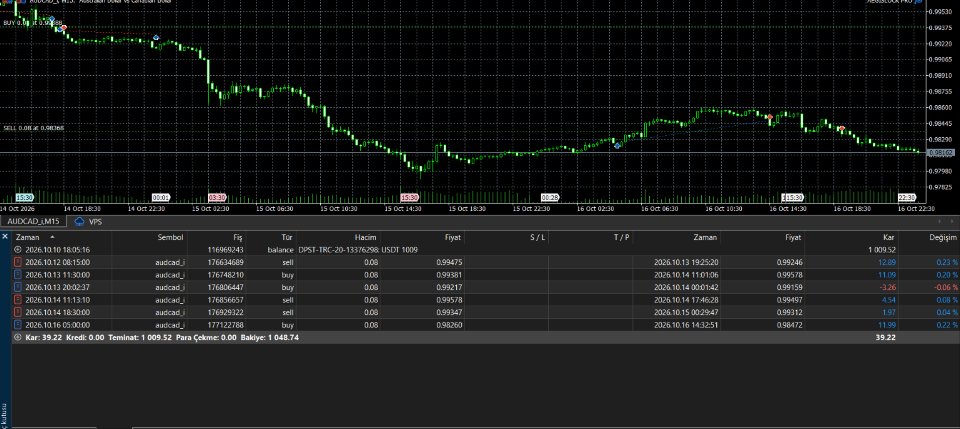Select ticket number 177122788

(x=226, y=325)
